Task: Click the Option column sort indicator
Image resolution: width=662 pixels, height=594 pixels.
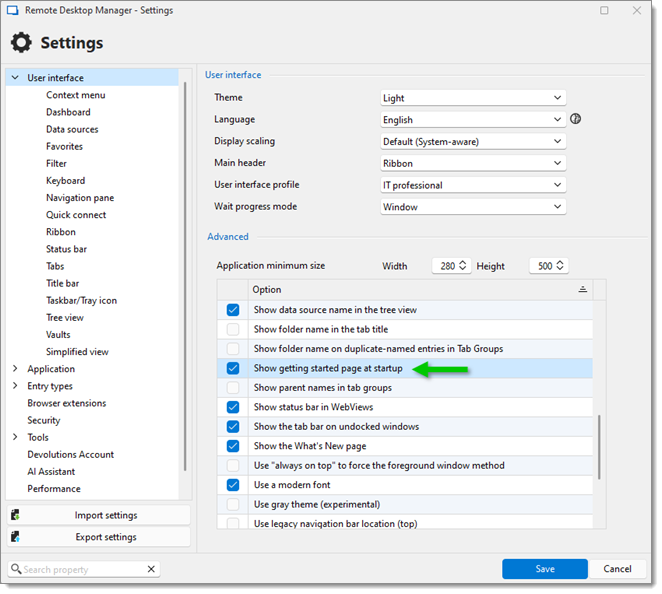Action: tap(583, 289)
